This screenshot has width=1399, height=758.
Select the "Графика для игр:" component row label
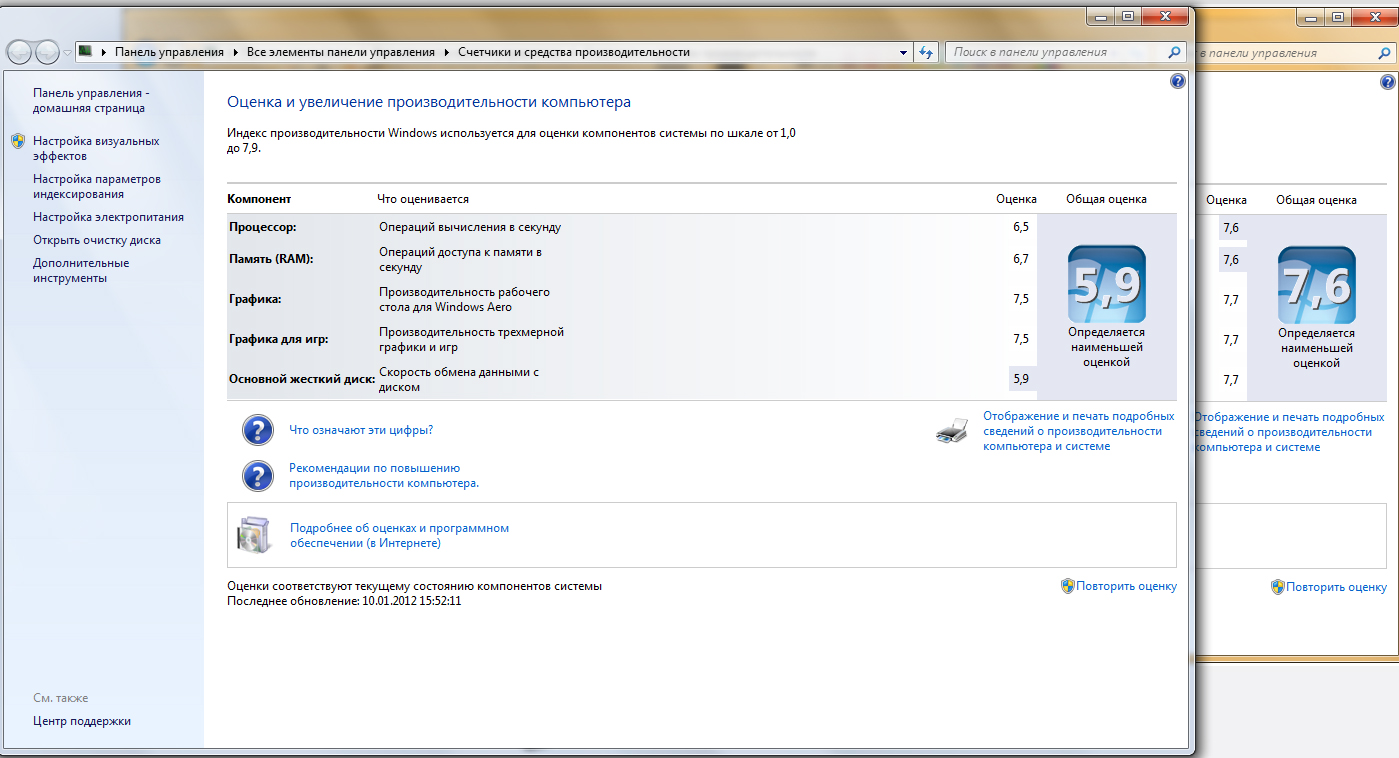click(x=278, y=339)
